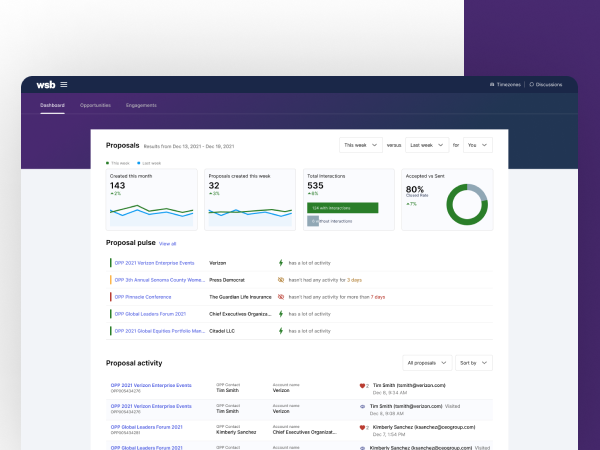This screenshot has width=600, height=450.
Task: Click no-activity icon in Press Democrat row
Action: click(x=281, y=280)
